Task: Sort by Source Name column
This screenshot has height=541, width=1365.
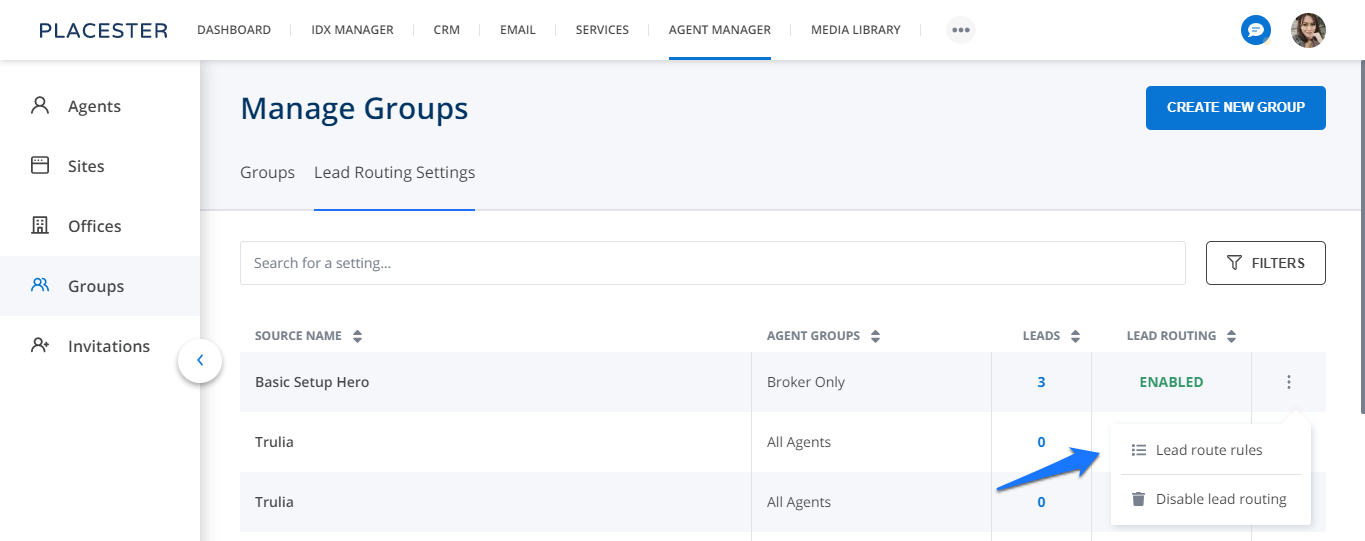Action: pyautogui.click(x=357, y=336)
